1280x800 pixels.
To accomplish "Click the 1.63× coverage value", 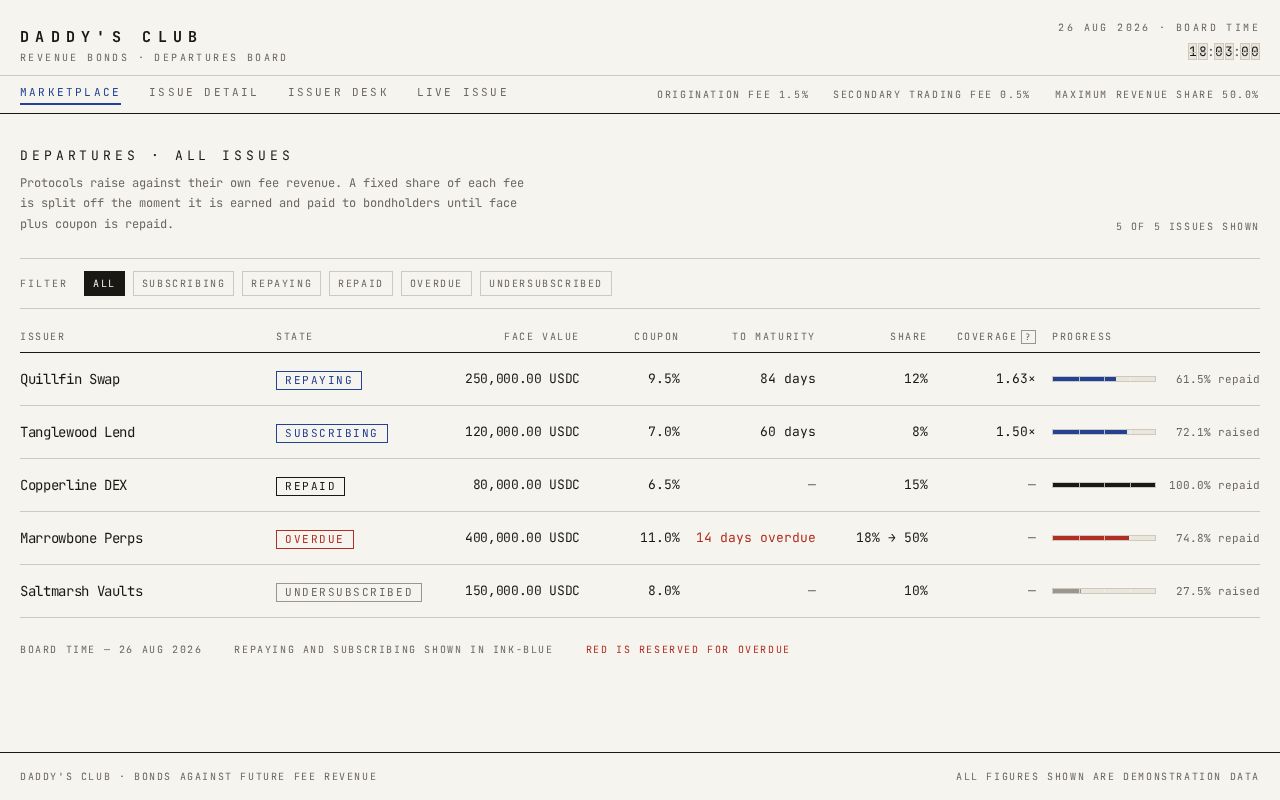I will (1016, 379).
